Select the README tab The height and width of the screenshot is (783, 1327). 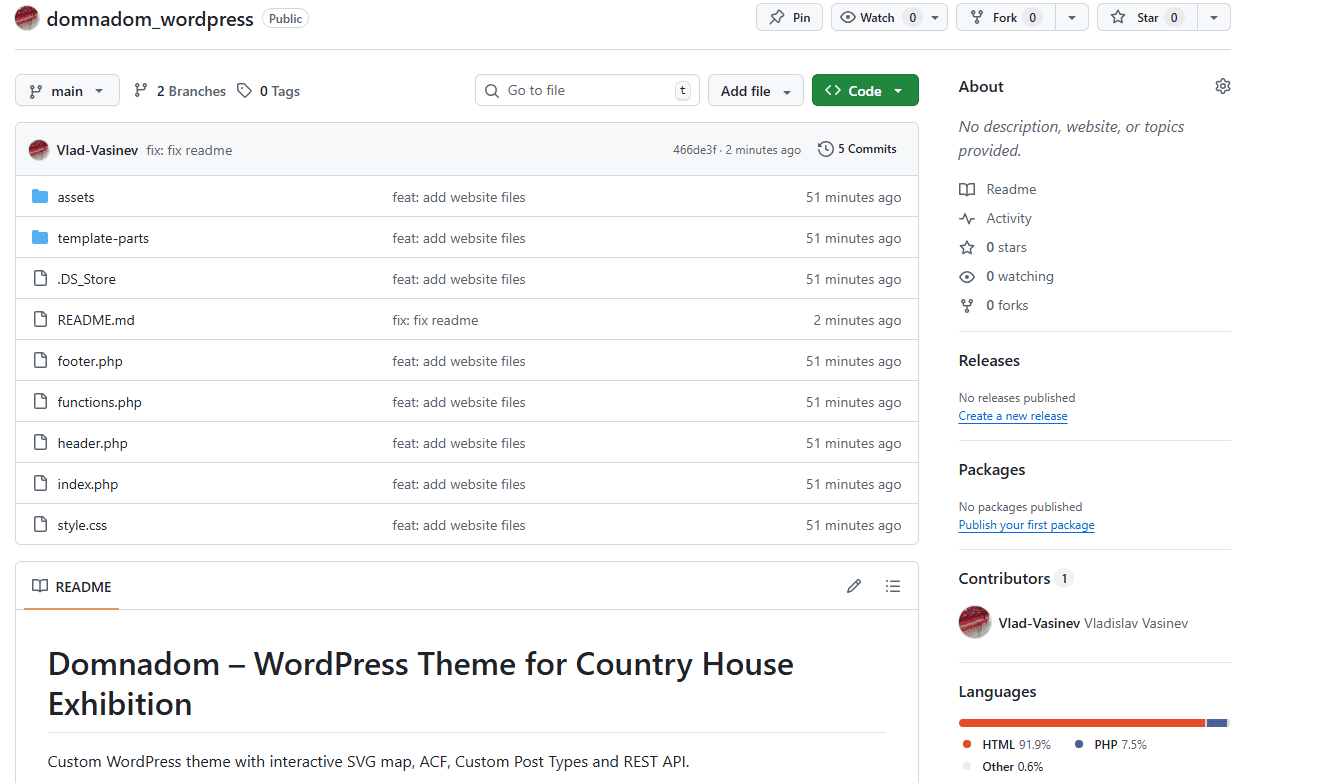pos(72,587)
